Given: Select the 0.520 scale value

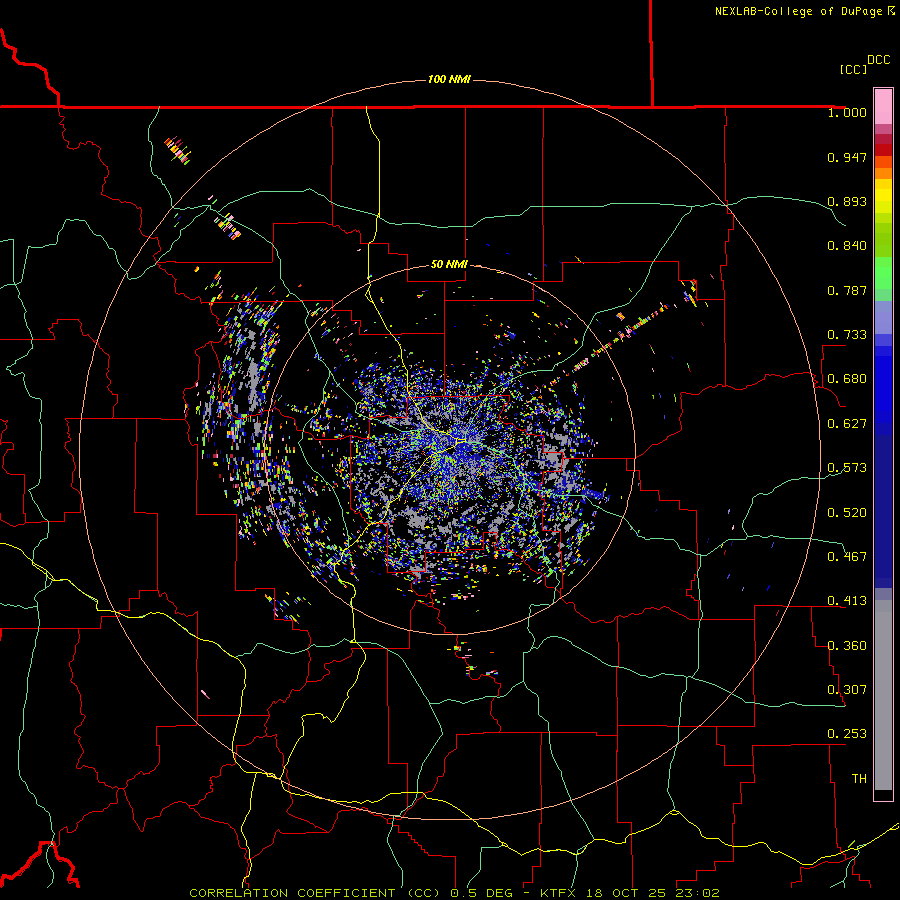Looking at the screenshot, I should click(847, 513).
